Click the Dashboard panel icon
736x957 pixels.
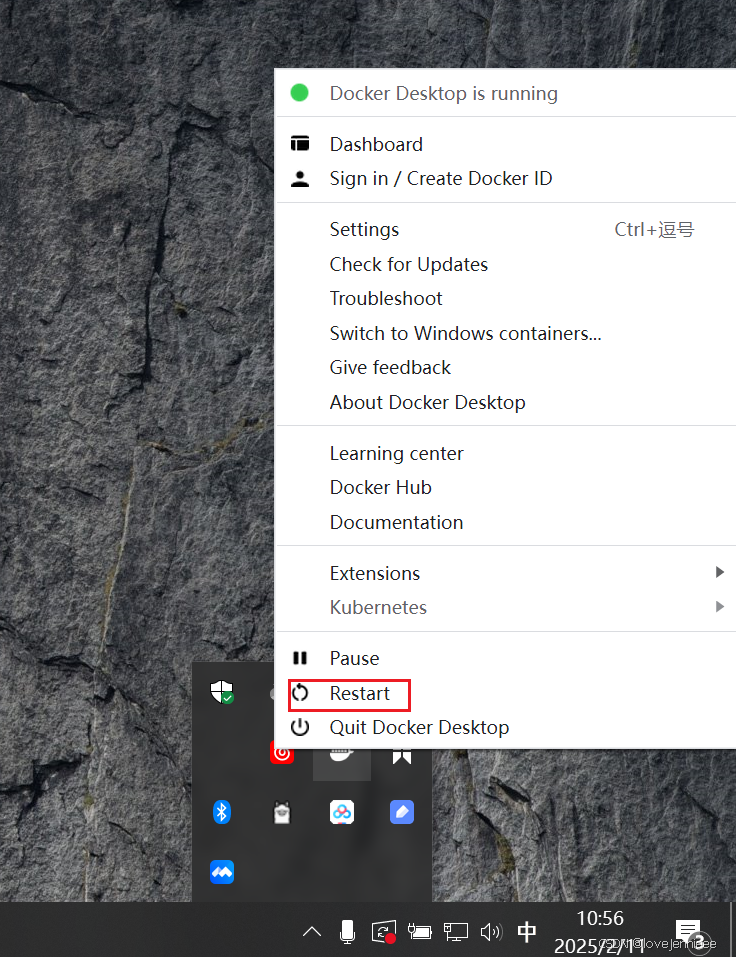[x=300, y=143]
